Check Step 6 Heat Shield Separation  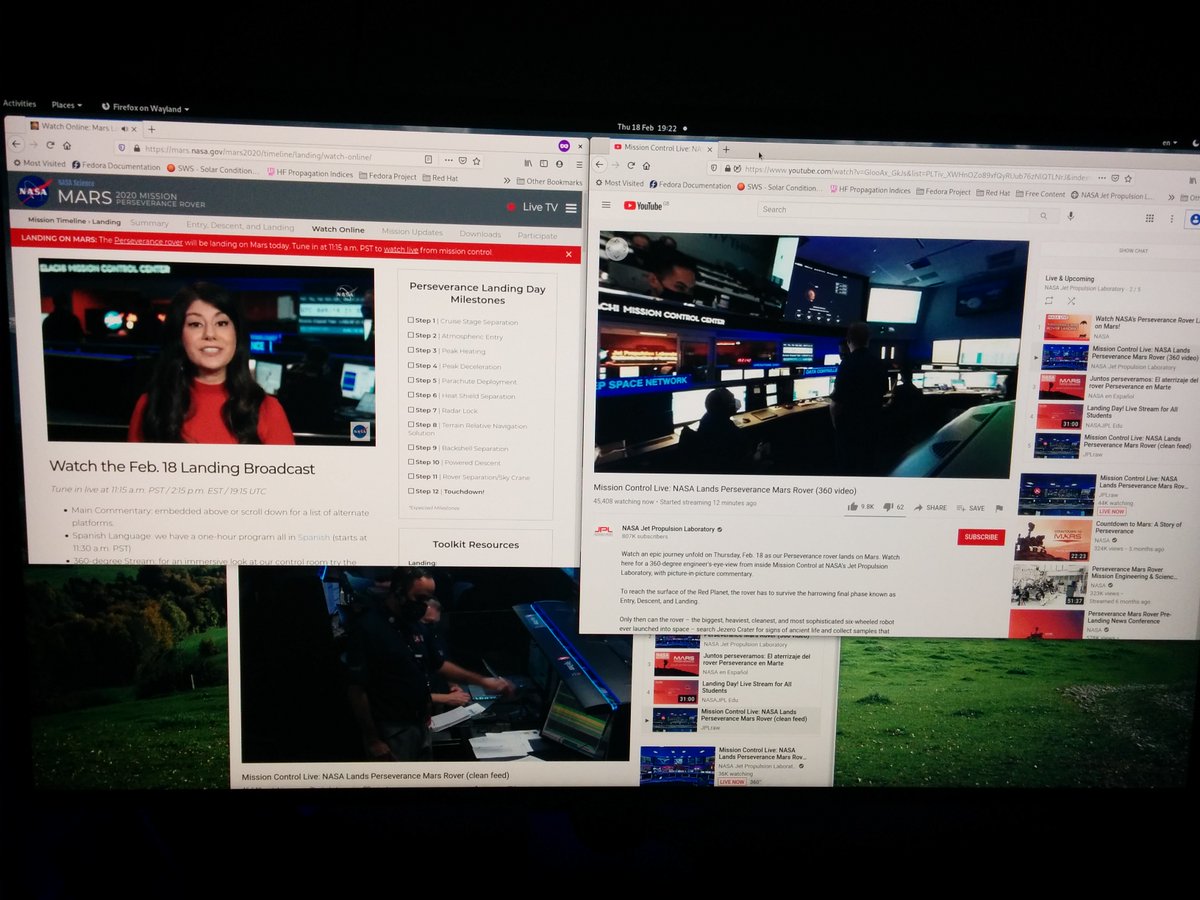(410, 395)
